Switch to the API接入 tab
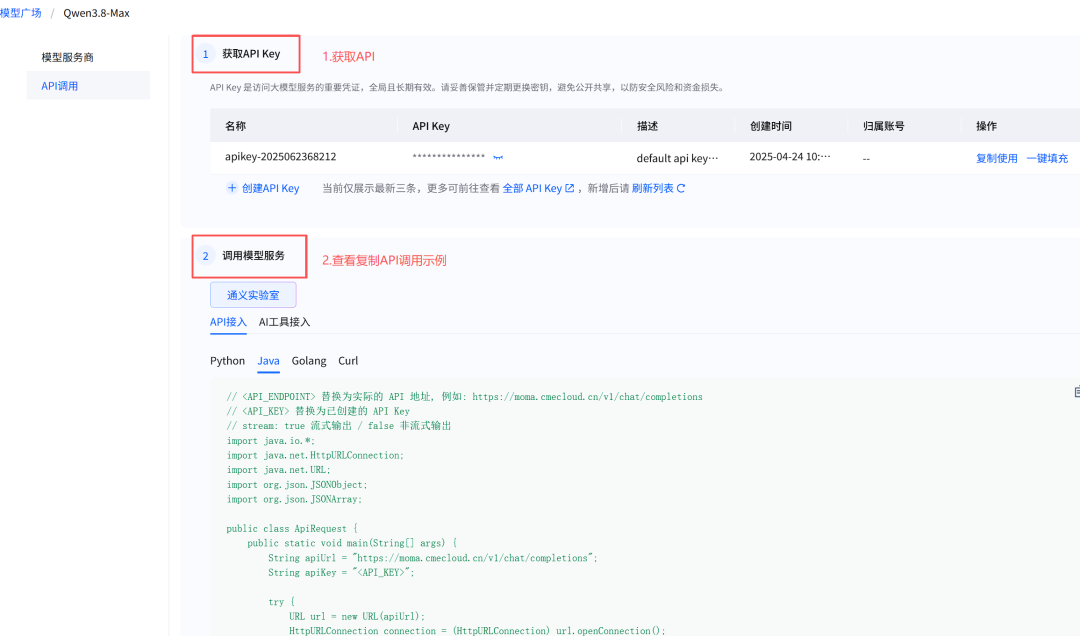Viewport: 1080px width, 636px height. [x=228, y=322]
